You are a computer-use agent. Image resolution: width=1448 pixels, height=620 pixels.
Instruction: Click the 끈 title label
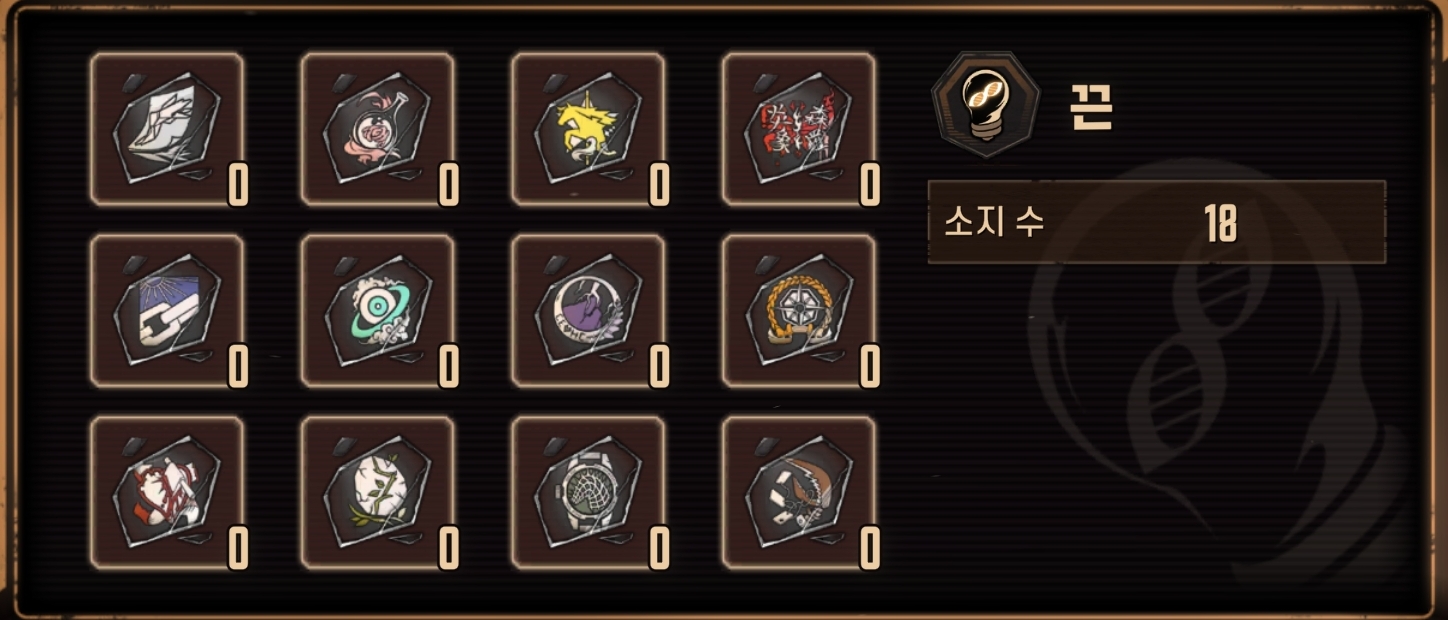(x=1091, y=106)
